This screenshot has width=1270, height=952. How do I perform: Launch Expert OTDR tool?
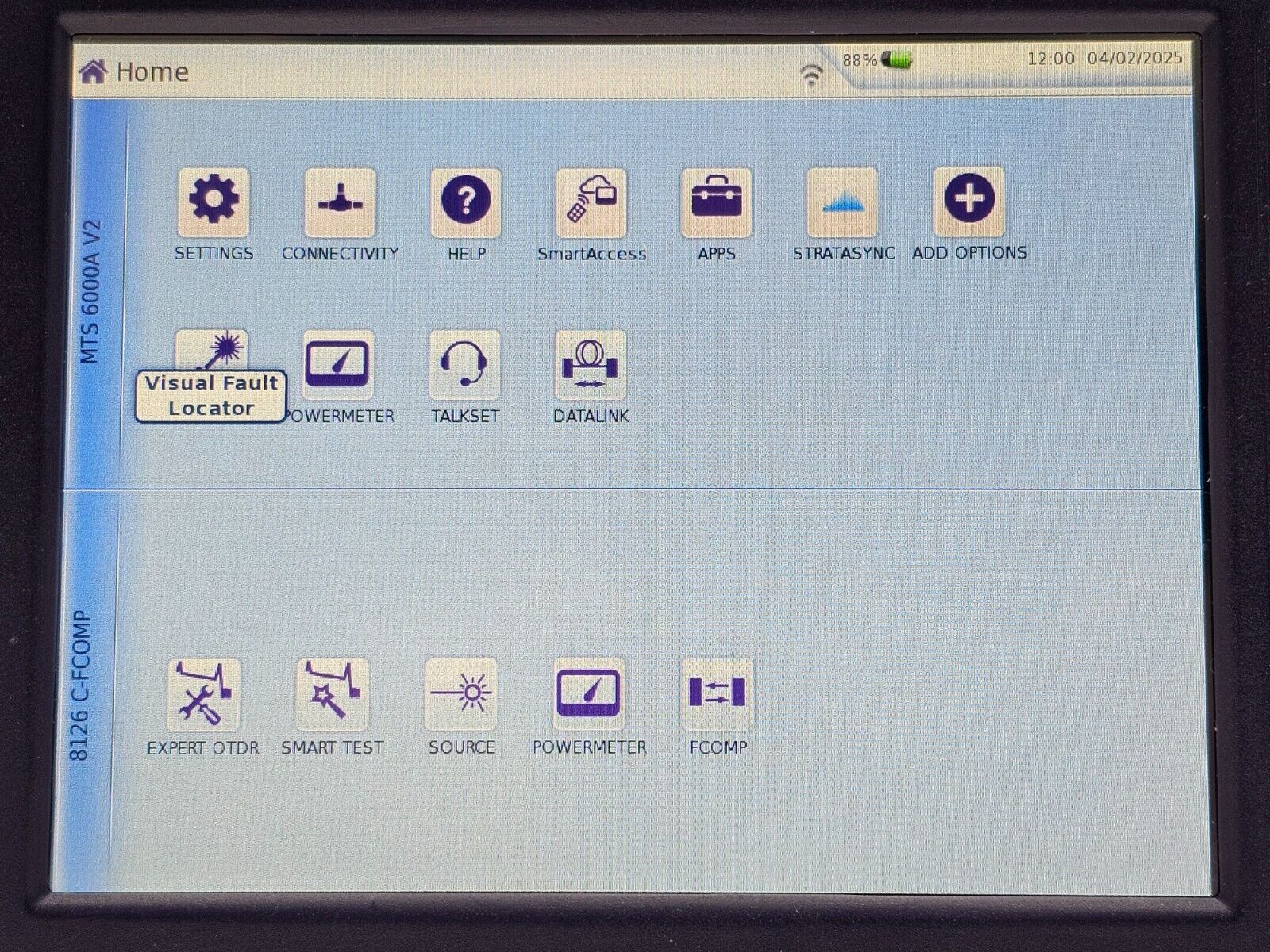coord(203,694)
